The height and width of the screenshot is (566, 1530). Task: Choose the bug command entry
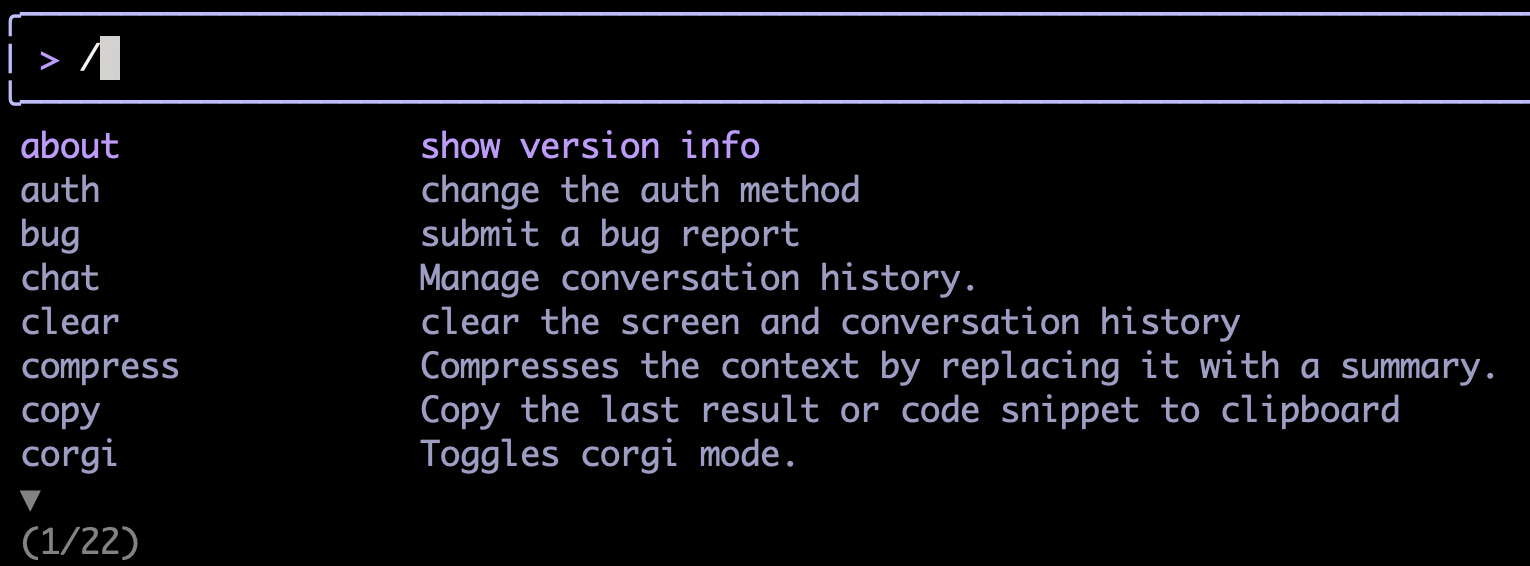(50, 235)
